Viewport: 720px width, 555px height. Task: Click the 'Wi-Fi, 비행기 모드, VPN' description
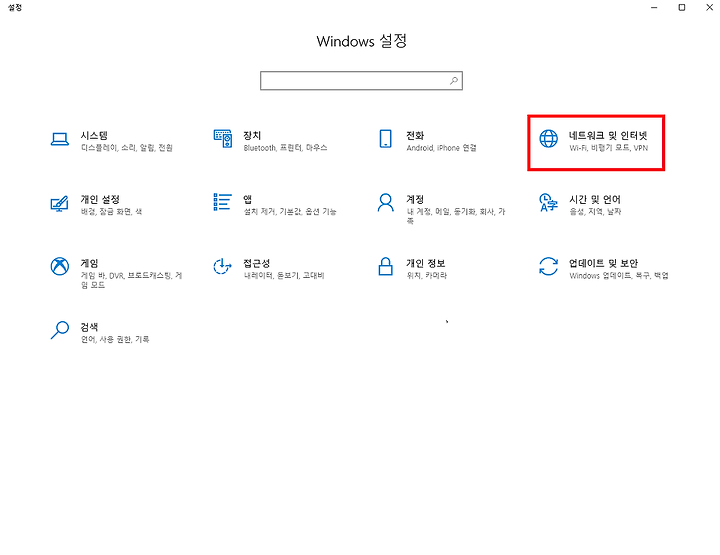click(608, 148)
